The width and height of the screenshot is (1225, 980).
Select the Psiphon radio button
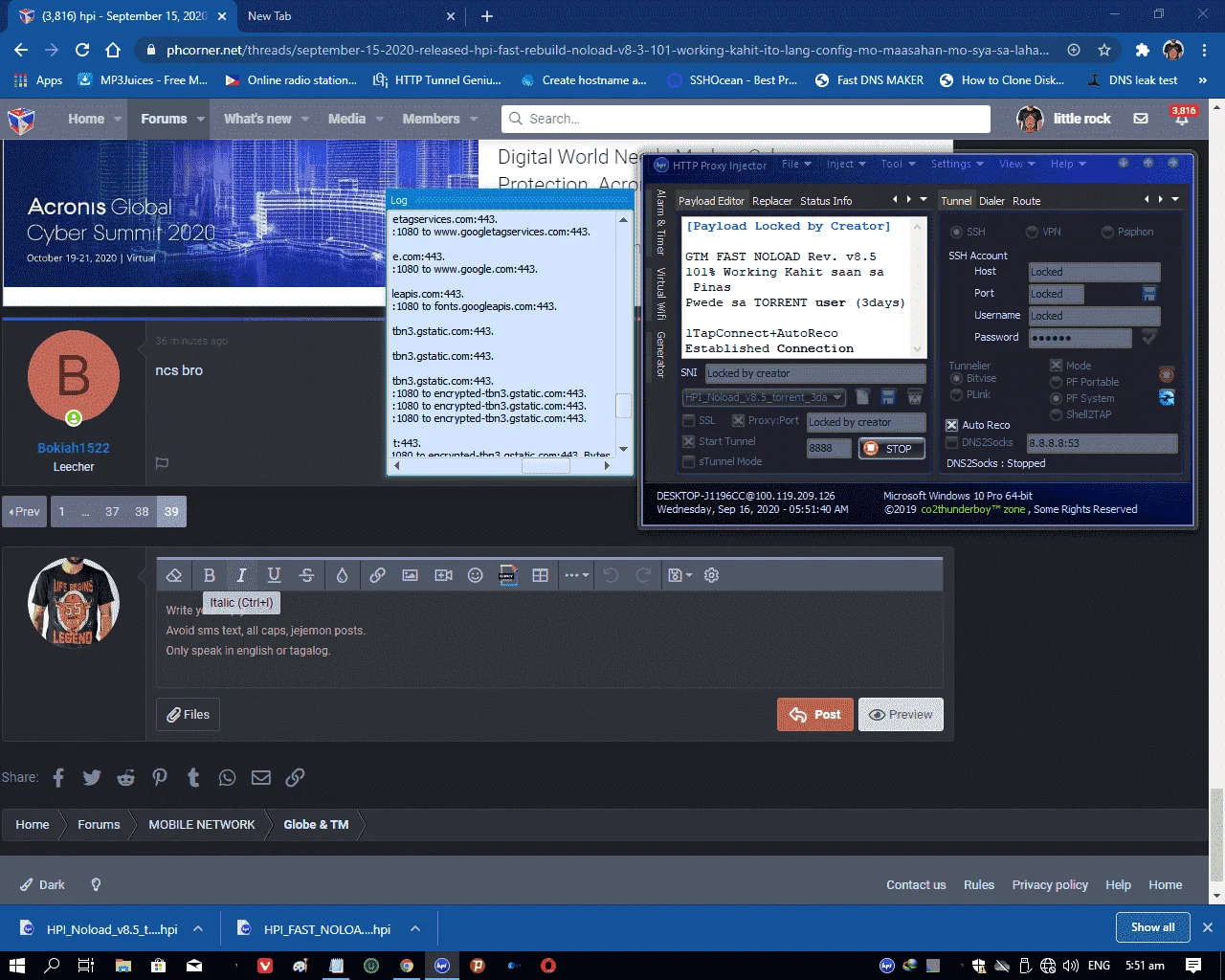point(1107,232)
